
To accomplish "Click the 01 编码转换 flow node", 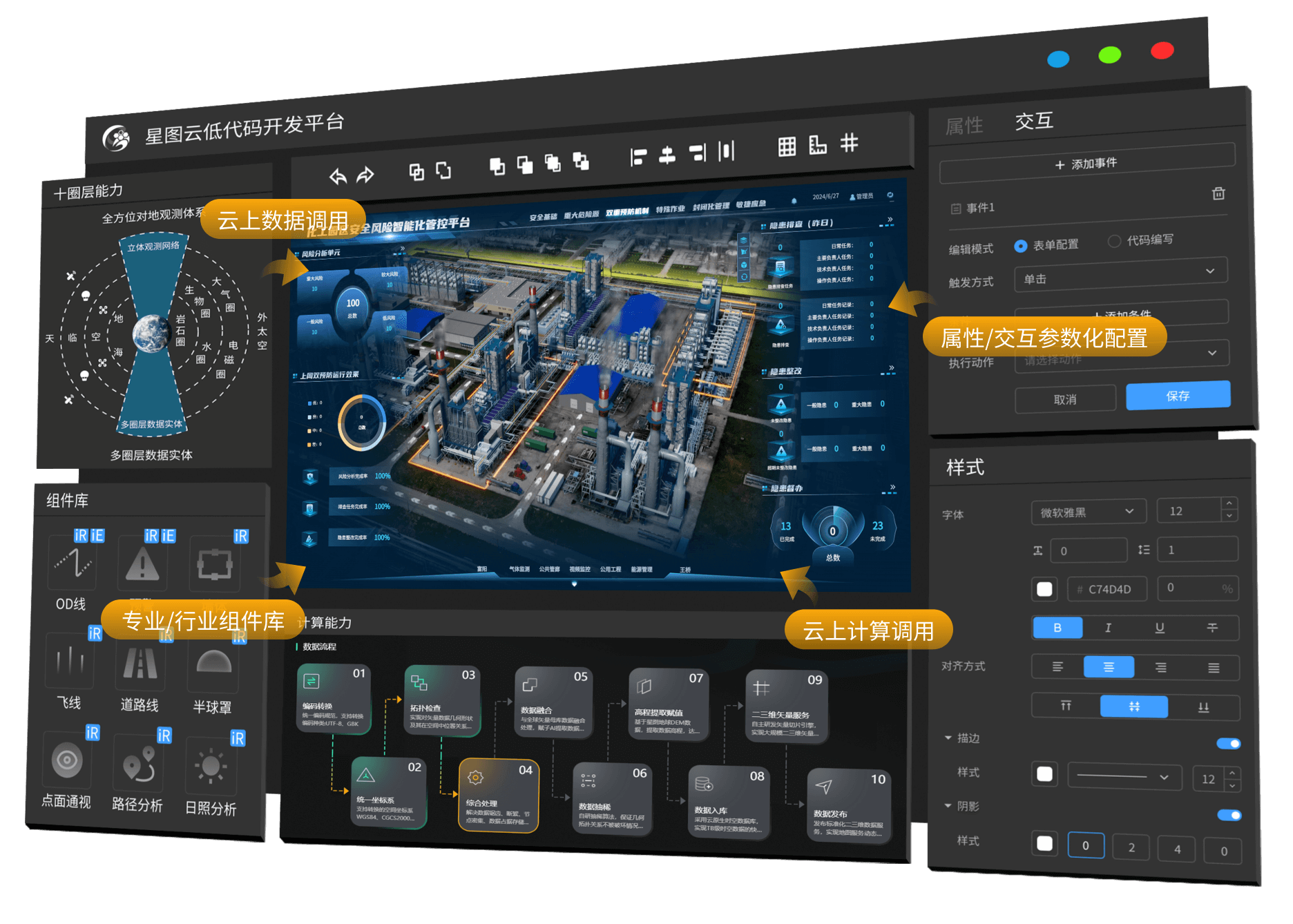I will [x=334, y=699].
